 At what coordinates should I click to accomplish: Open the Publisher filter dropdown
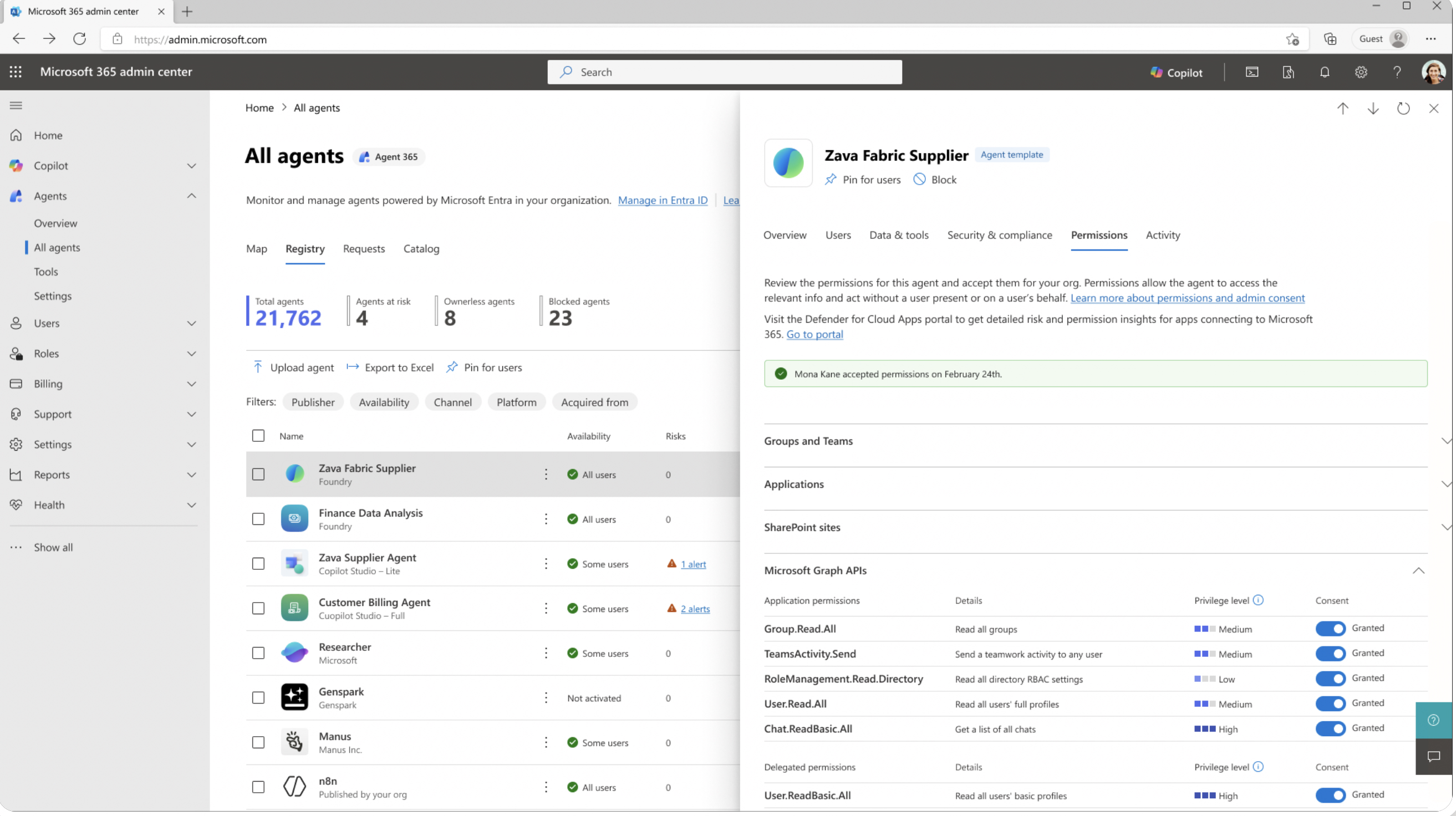[313, 402]
